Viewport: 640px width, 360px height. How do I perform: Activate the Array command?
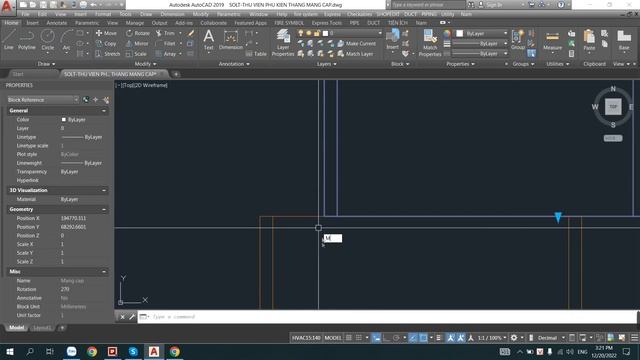pyautogui.click(x=166, y=53)
